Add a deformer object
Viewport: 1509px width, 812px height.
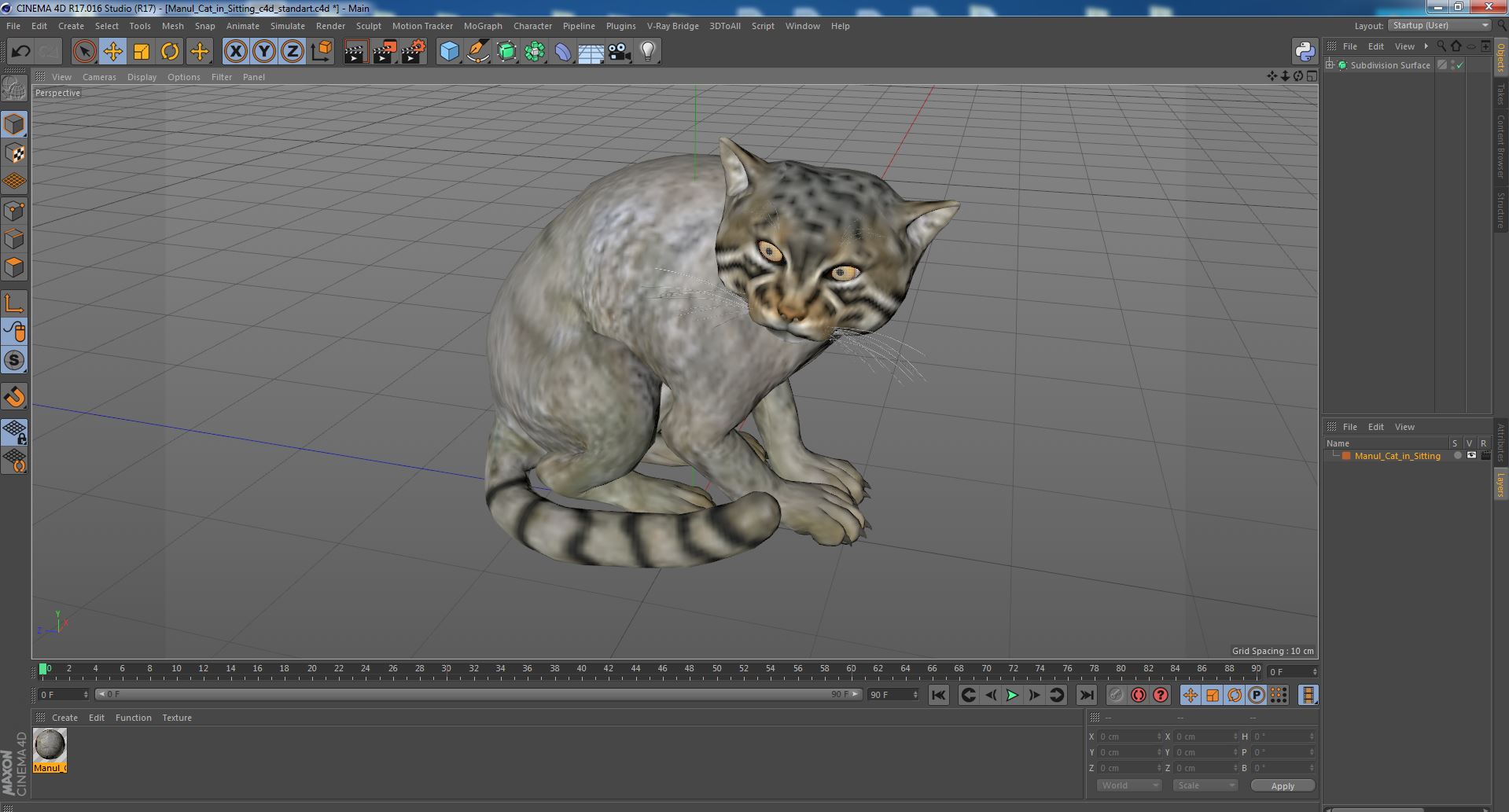[563, 52]
